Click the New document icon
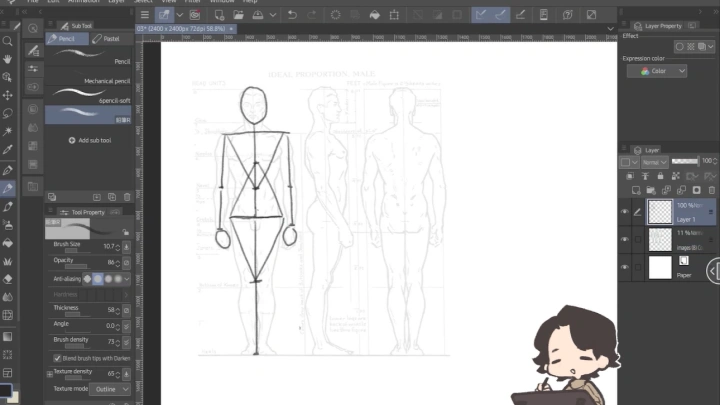The image size is (720, 405). [x=219, y=15]
